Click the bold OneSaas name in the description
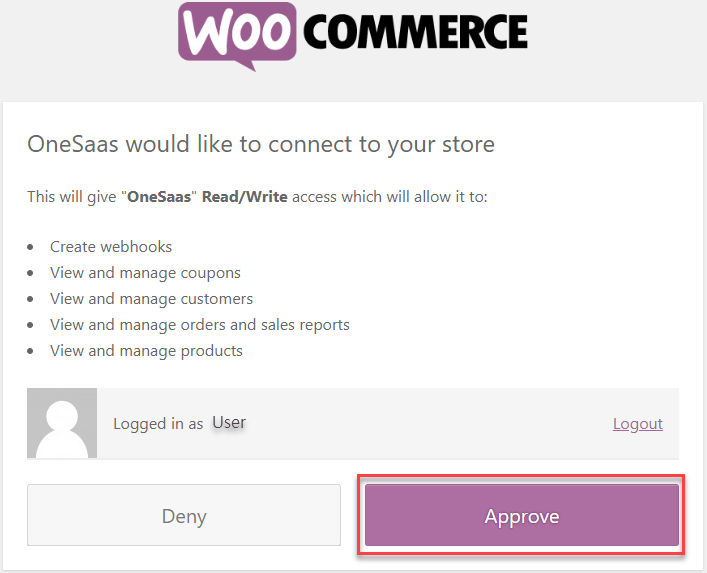 click(x=159, y=197)
